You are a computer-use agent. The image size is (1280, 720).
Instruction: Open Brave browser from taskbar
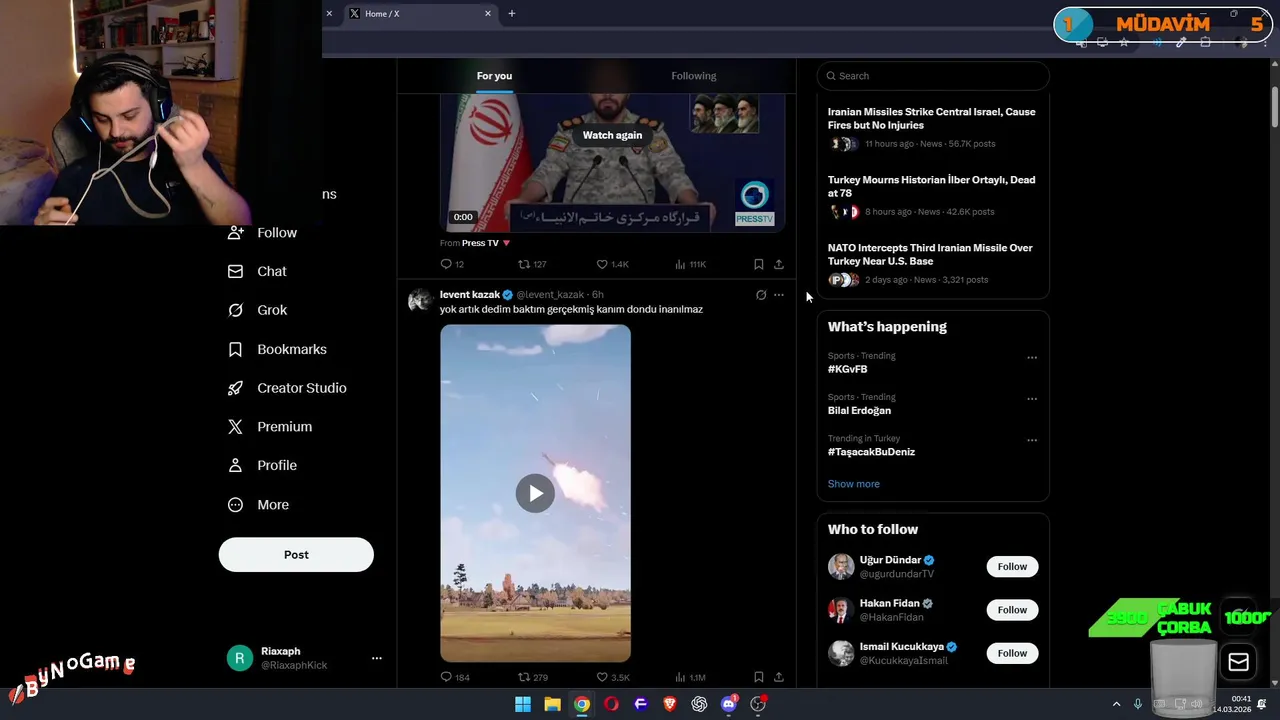pyautogui.click(x=670, y=704)
